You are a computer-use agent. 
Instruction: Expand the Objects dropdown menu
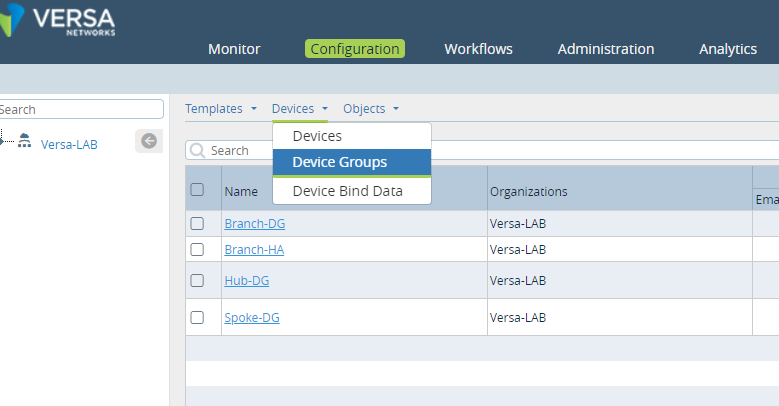pyautogui.click(x=370, y=109)
